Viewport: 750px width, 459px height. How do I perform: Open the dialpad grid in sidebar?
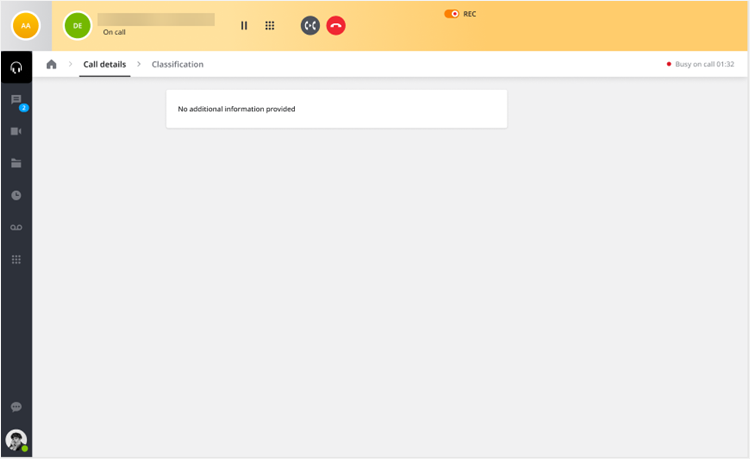coord(16,259)
